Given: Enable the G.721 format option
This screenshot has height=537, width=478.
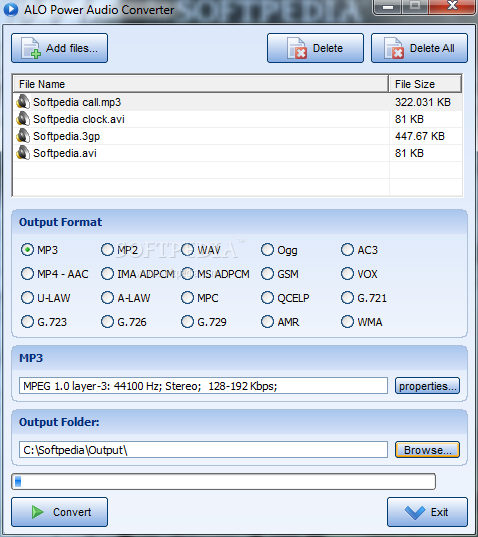Looking at the screenshot, I should (364, 298).
